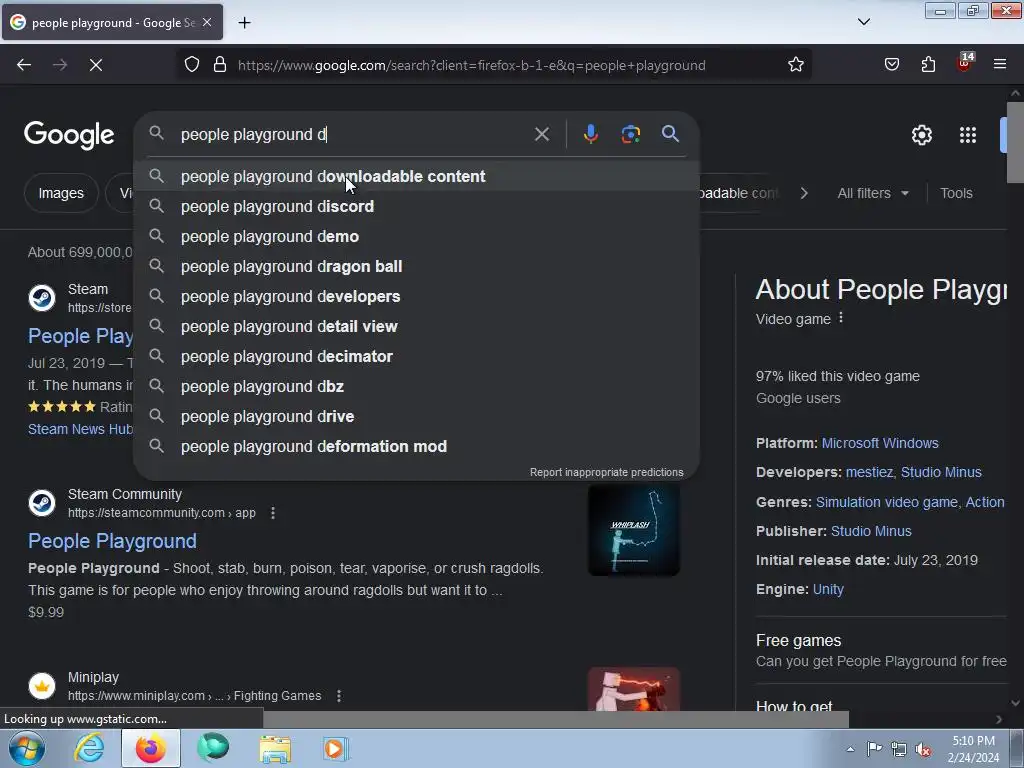Open the list all tabs chevron
1024x768 pixels.
coord(863,22)
